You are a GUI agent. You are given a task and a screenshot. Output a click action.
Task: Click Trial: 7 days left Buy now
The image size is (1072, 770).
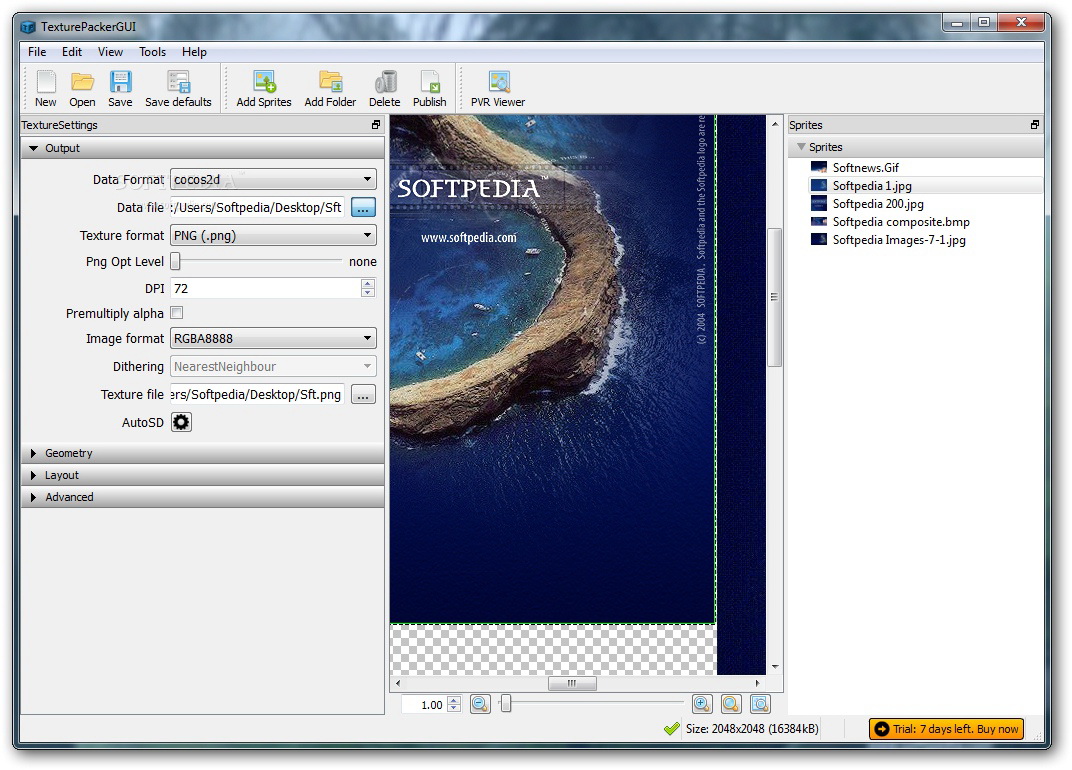tap(947, 729)
